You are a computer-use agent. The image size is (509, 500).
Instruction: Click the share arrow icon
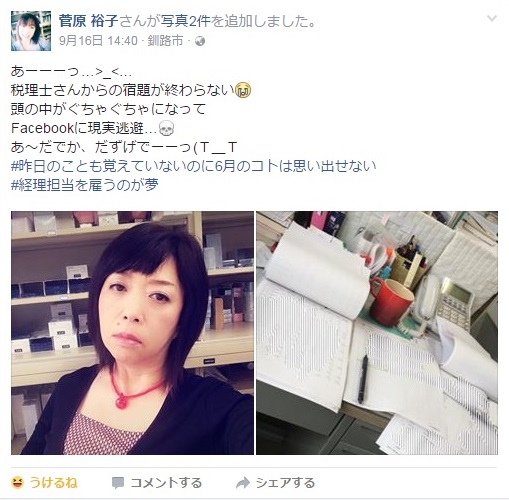[243, 483]
